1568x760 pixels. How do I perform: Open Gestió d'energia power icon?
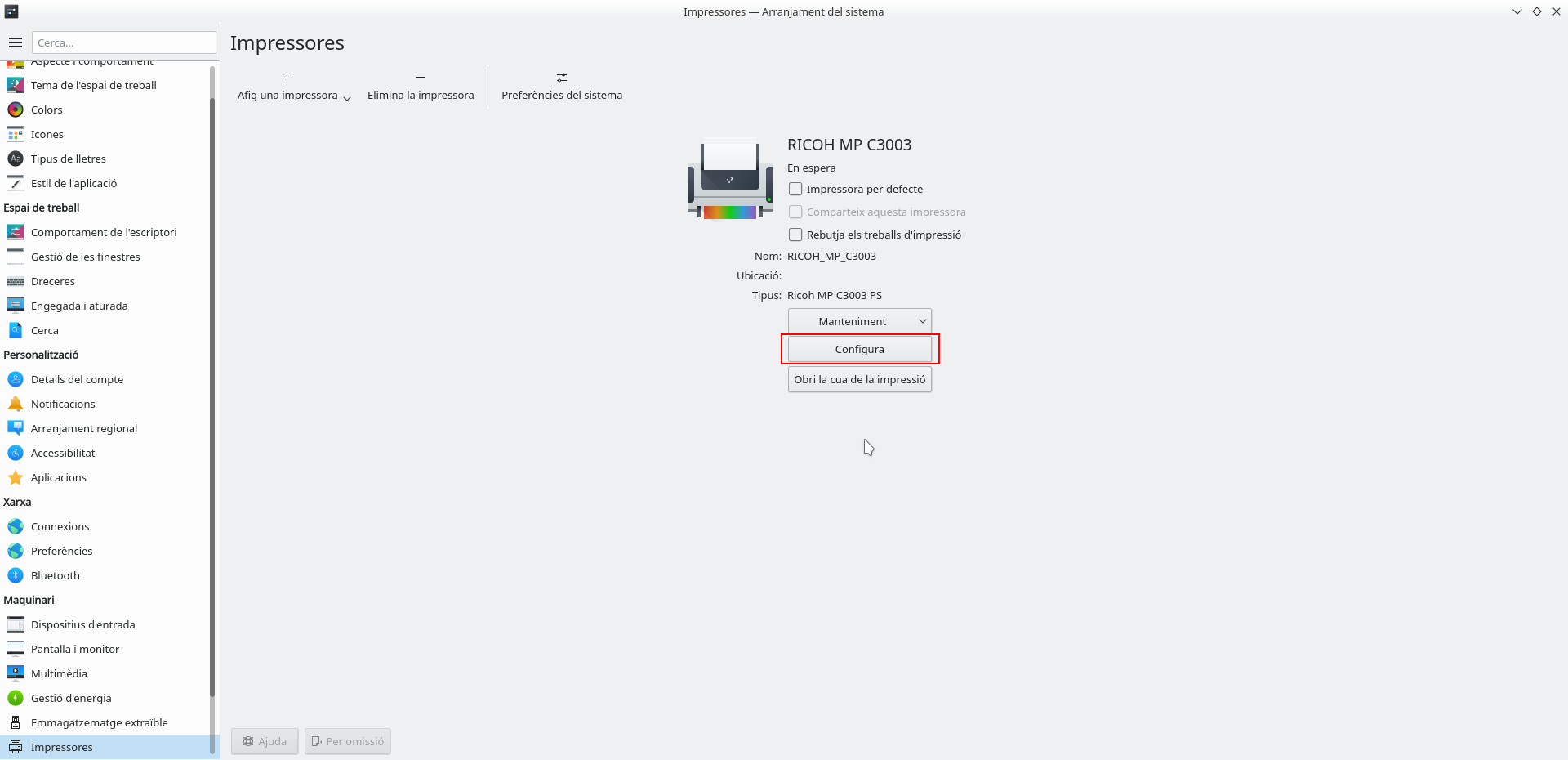click(16, 698)
